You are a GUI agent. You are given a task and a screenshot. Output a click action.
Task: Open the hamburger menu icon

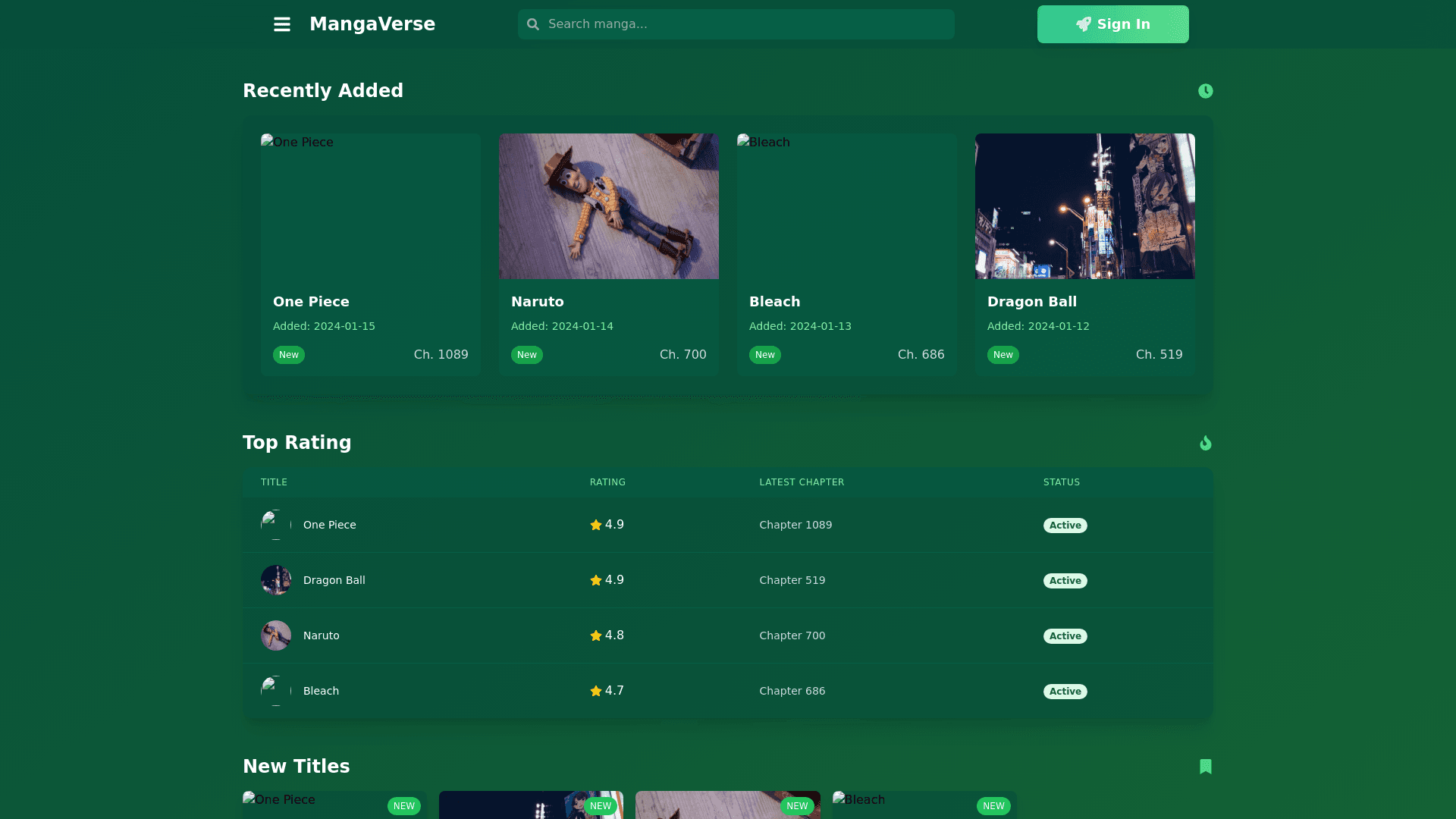point(282,24)
